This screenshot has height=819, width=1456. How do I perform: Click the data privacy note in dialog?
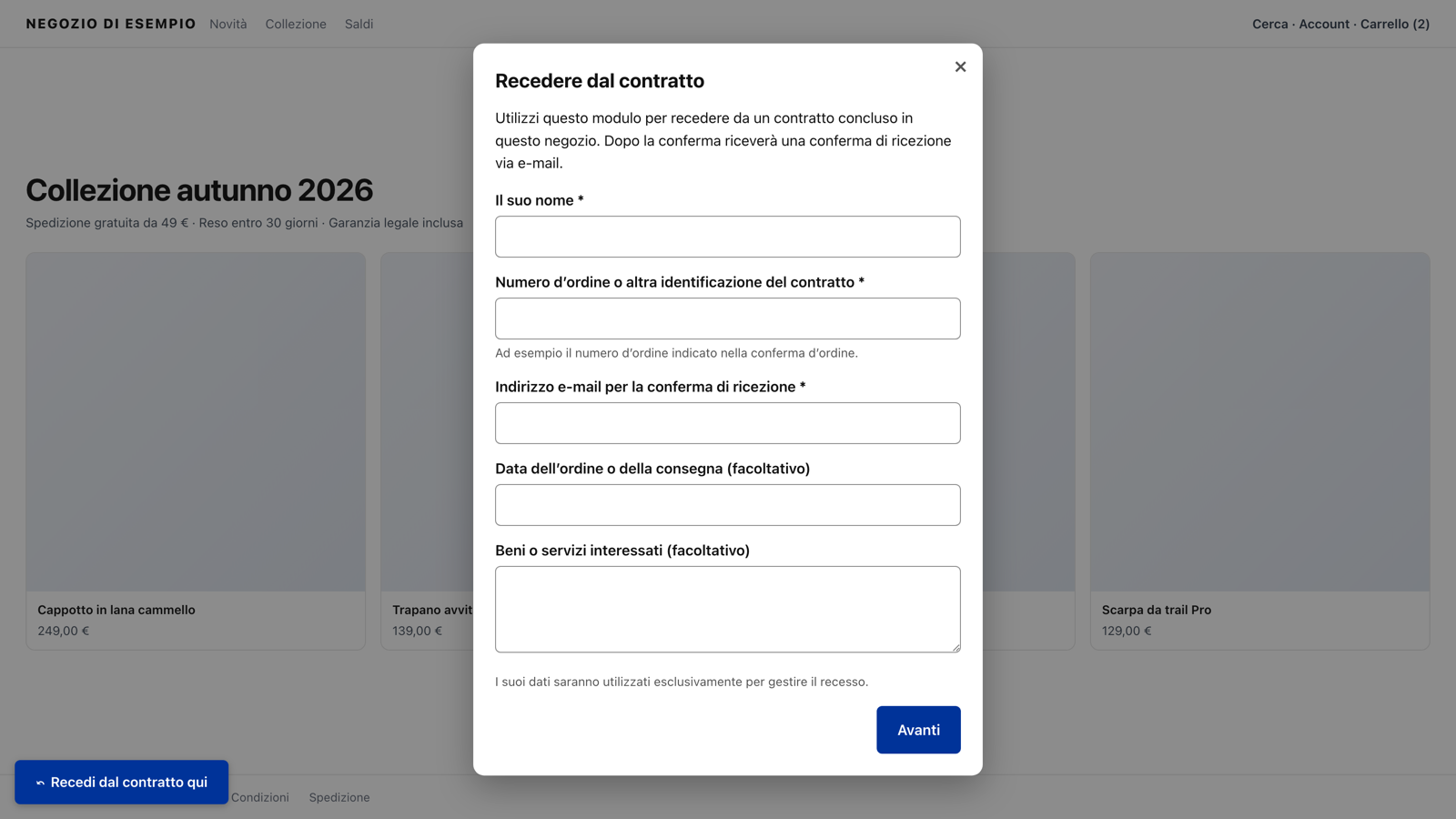pos(682,682)
